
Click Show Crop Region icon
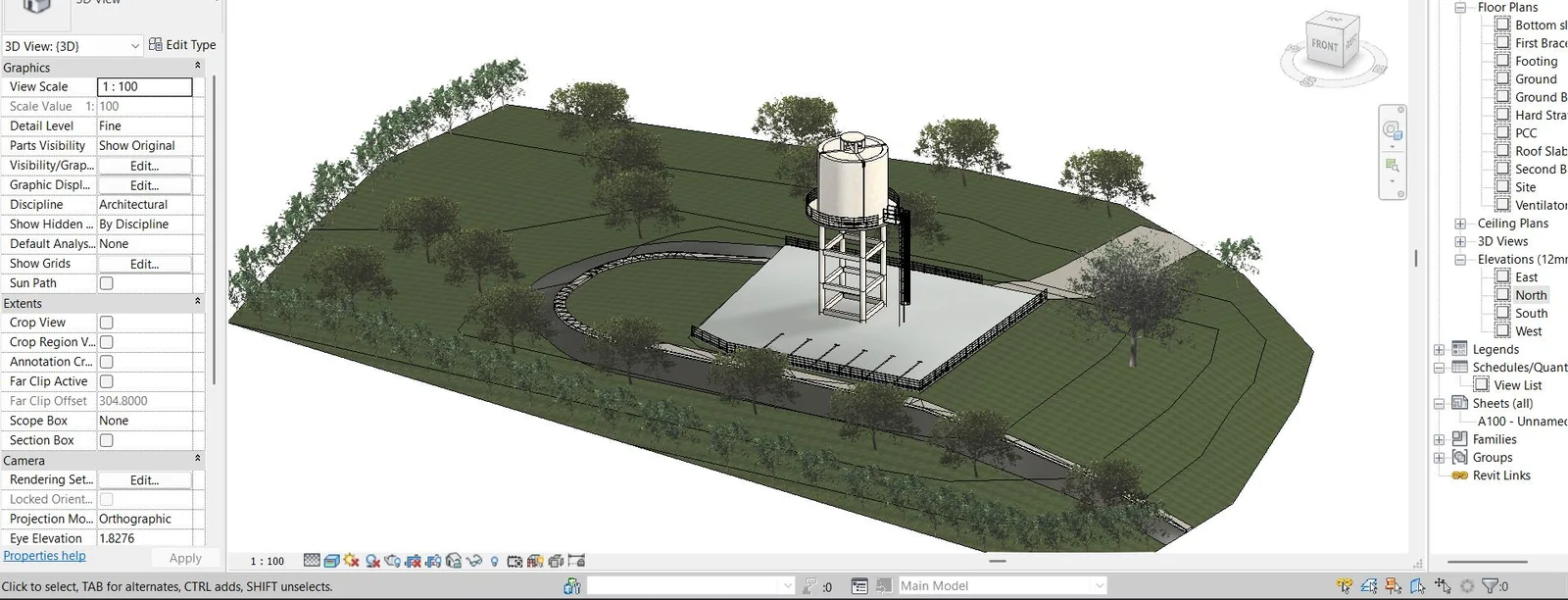[x=433, y=561]
